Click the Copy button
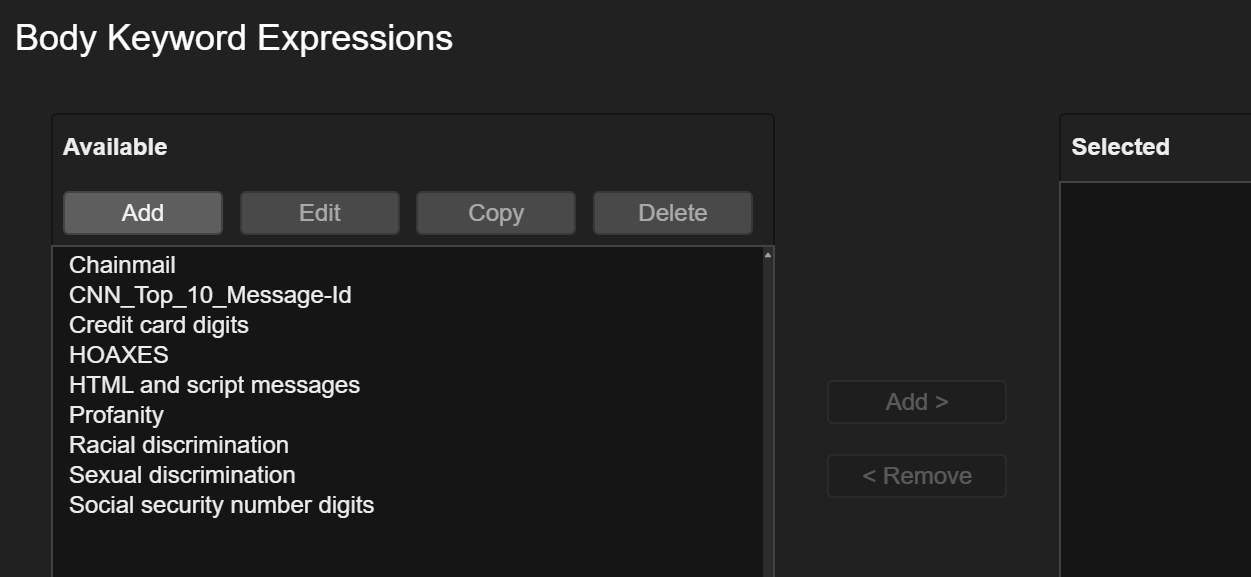The image size is (1251, 577). 496,213
